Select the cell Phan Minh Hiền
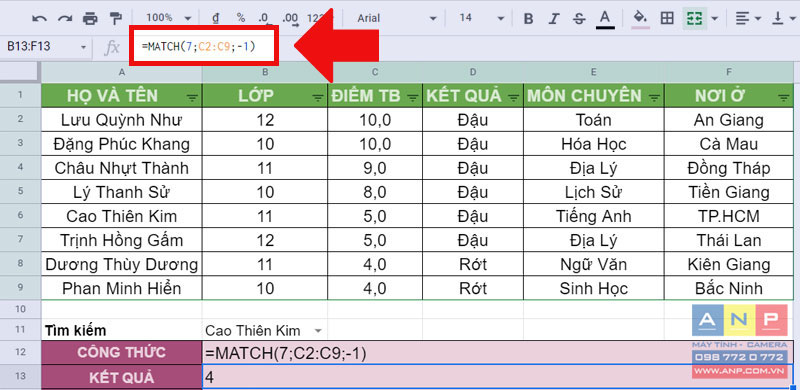Viewport: 800px width, 390px height. pyautogui.click(x=121, y=288)
